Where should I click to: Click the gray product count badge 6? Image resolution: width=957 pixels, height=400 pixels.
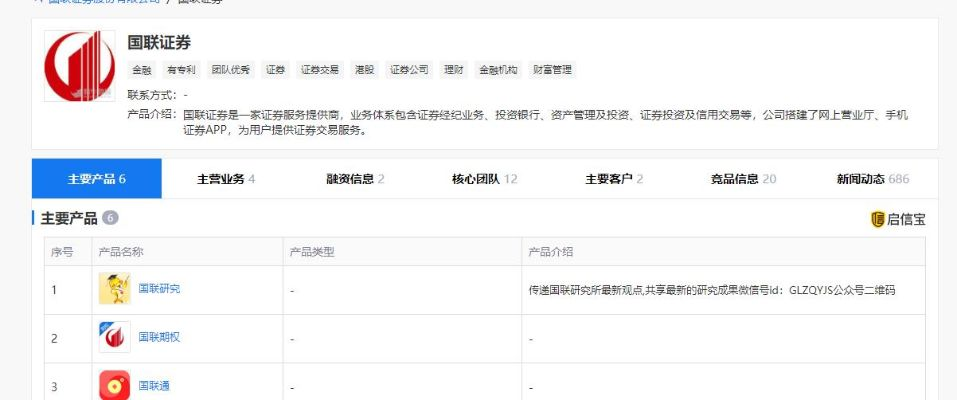click(110, 218)
